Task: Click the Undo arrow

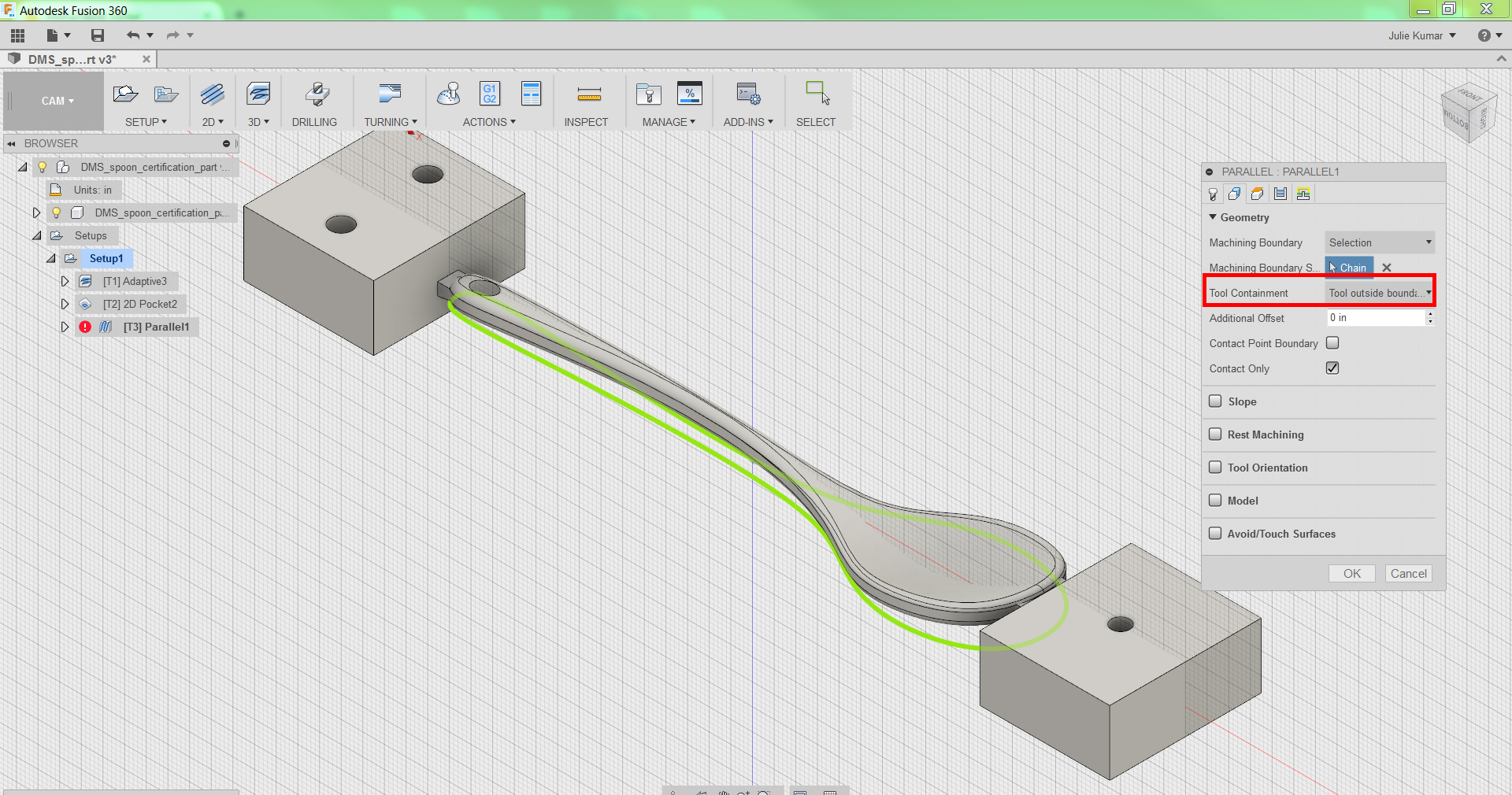Action: 133,35
